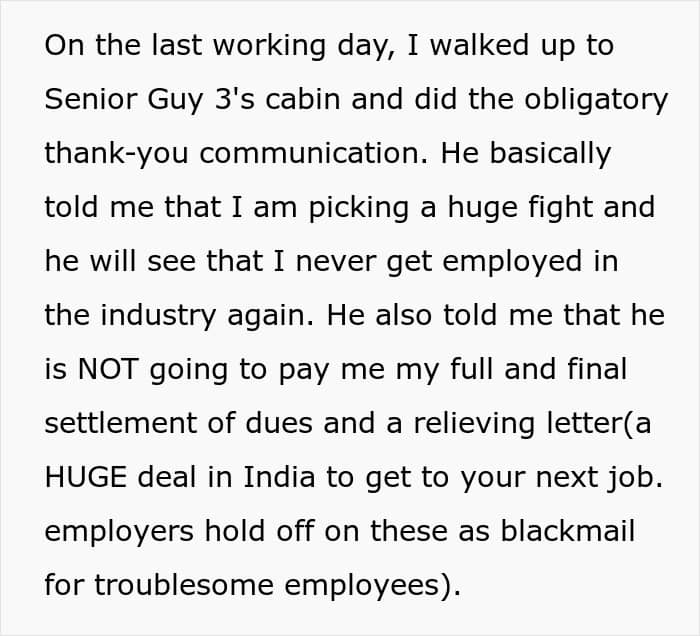Image resolution: width=700 pixels, height=636 pixels.
Task: Click on the word "troublesome"
Action: (183, 585)
